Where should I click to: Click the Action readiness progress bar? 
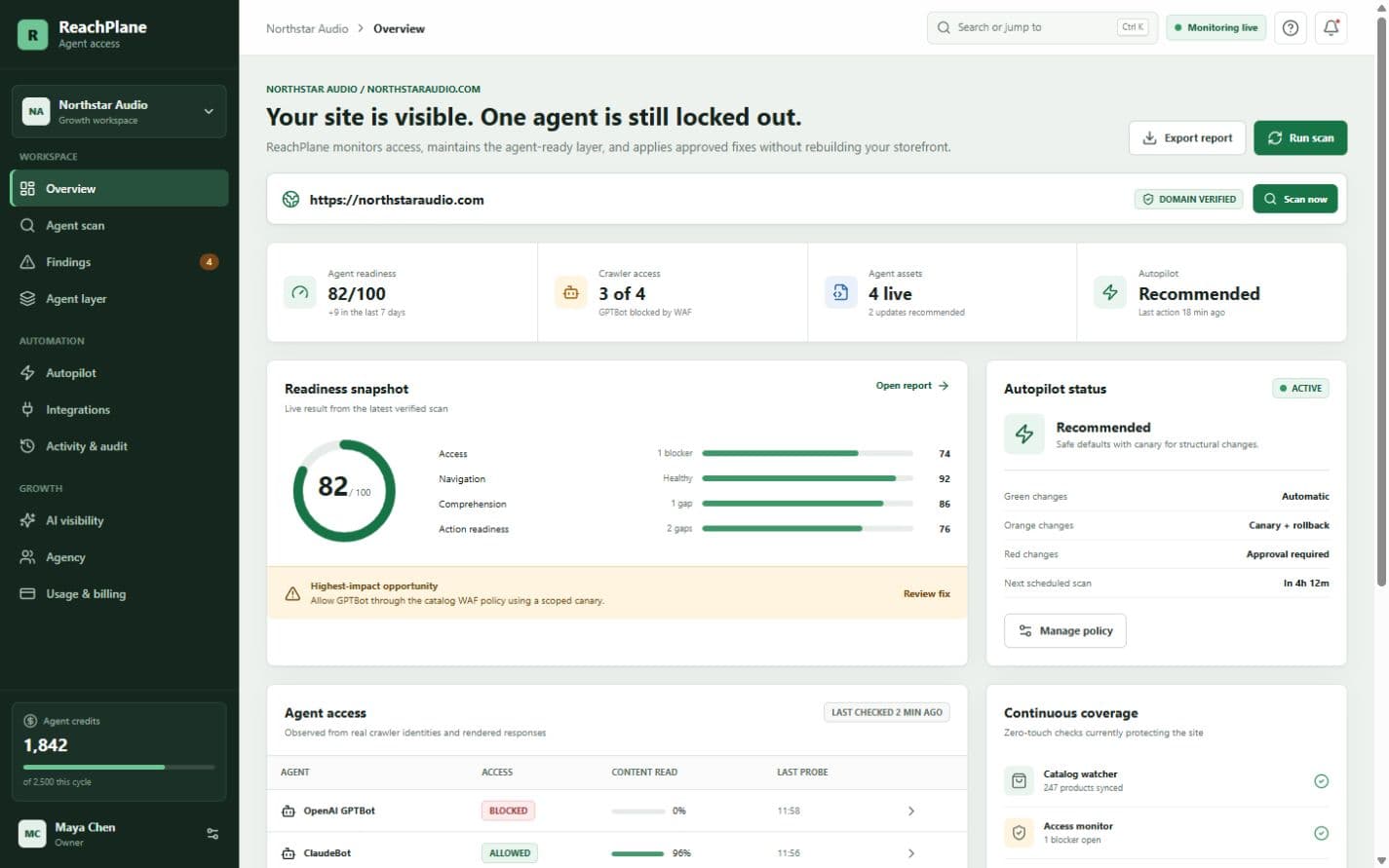807,530
